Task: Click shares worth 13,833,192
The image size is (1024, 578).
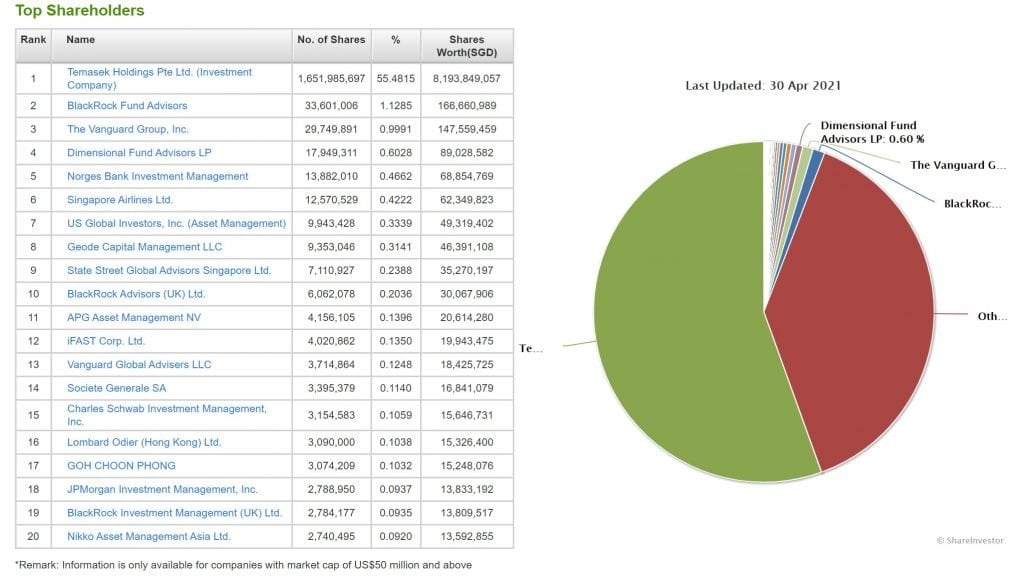Action: point(466,489)
